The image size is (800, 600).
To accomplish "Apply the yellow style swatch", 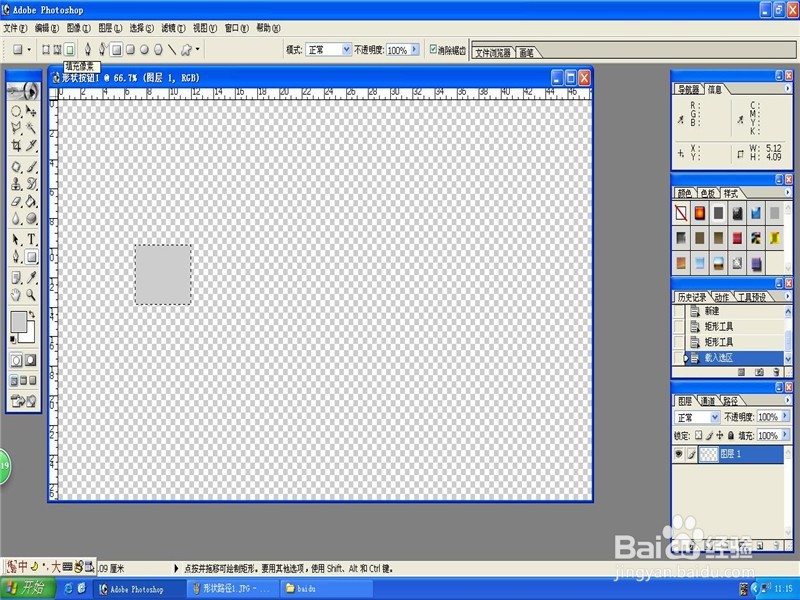I will (x=775, y=238).
